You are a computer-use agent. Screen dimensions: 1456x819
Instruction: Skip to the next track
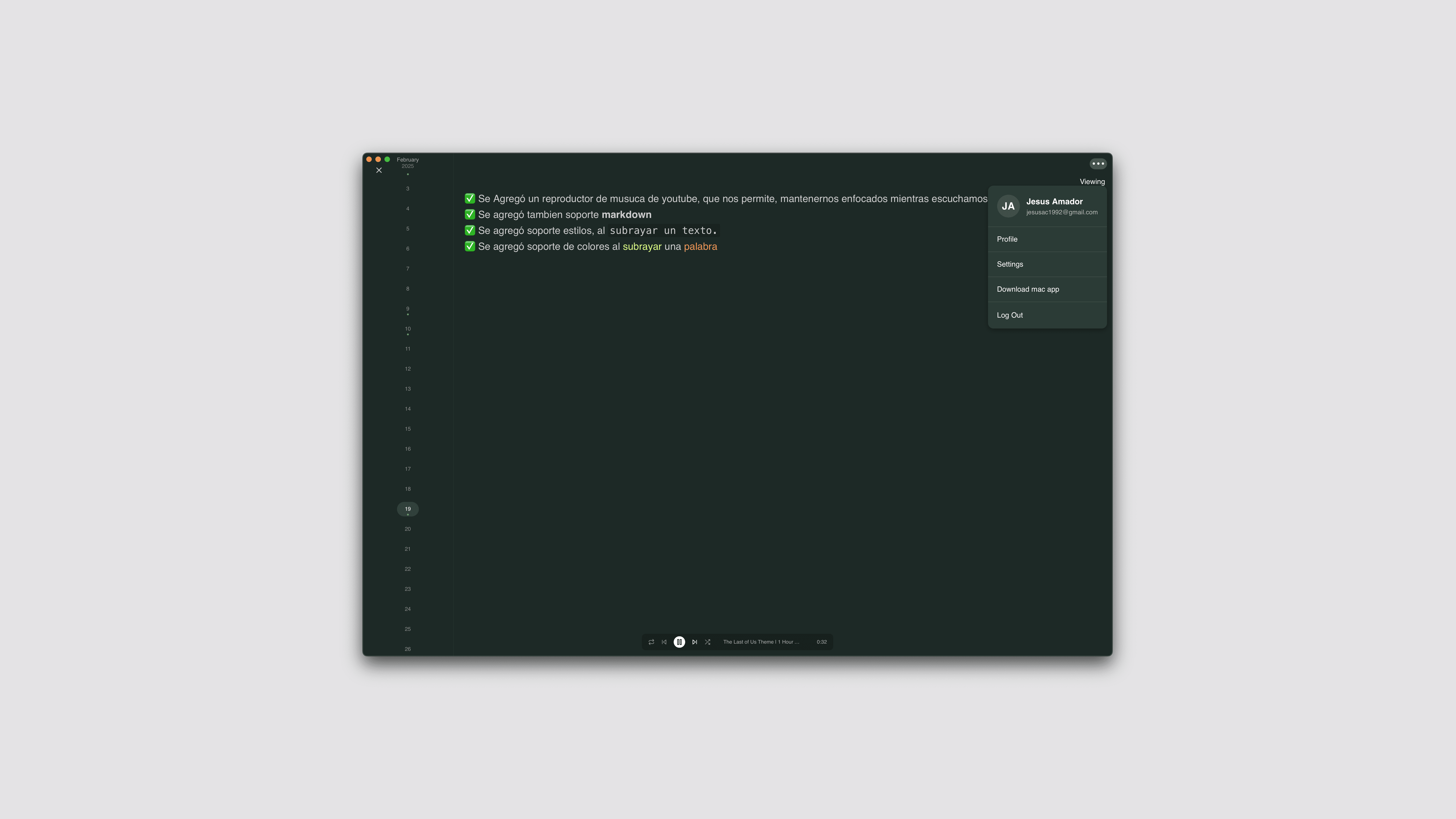coord(694,642)
